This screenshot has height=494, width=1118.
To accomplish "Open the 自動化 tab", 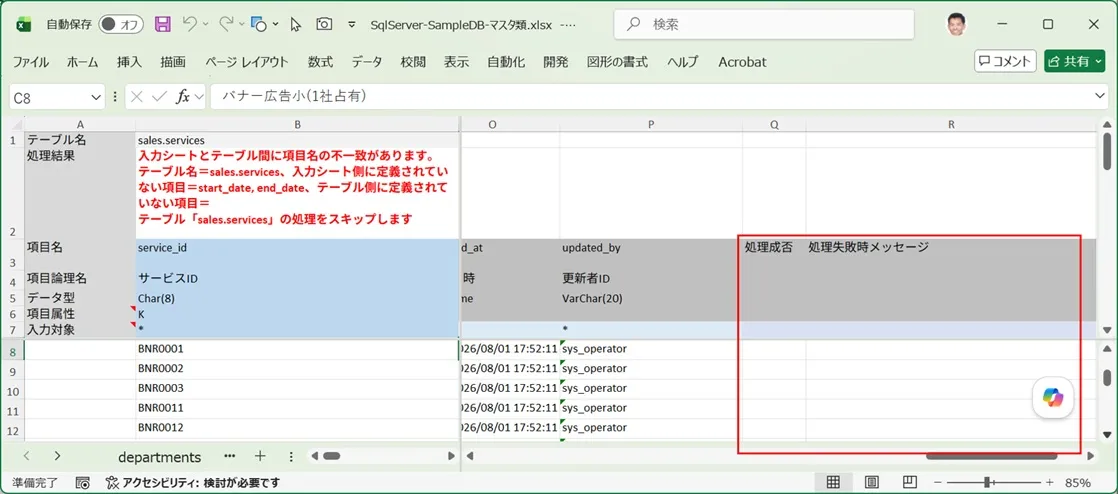I will click(x=506, y=62).
